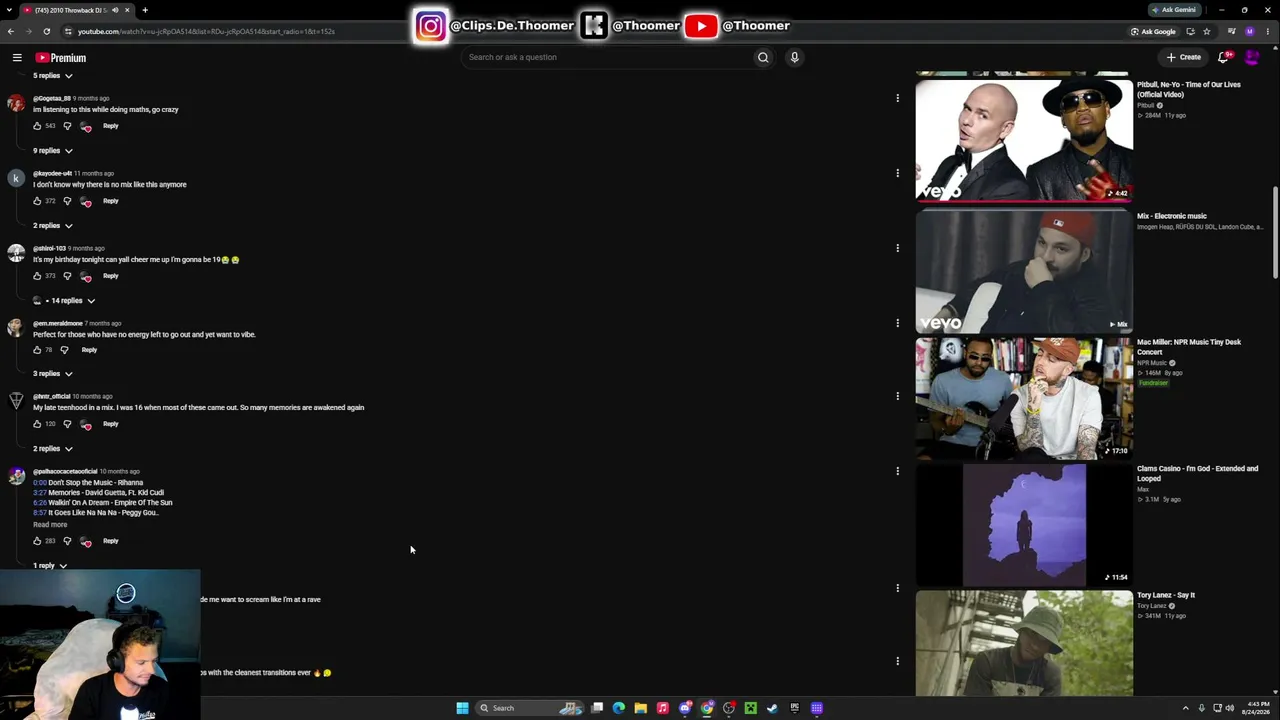1280x720 pixels.
Task: Open the YouTube account avatar menu
Action: pyautogui.click(x=1251, y=57)
